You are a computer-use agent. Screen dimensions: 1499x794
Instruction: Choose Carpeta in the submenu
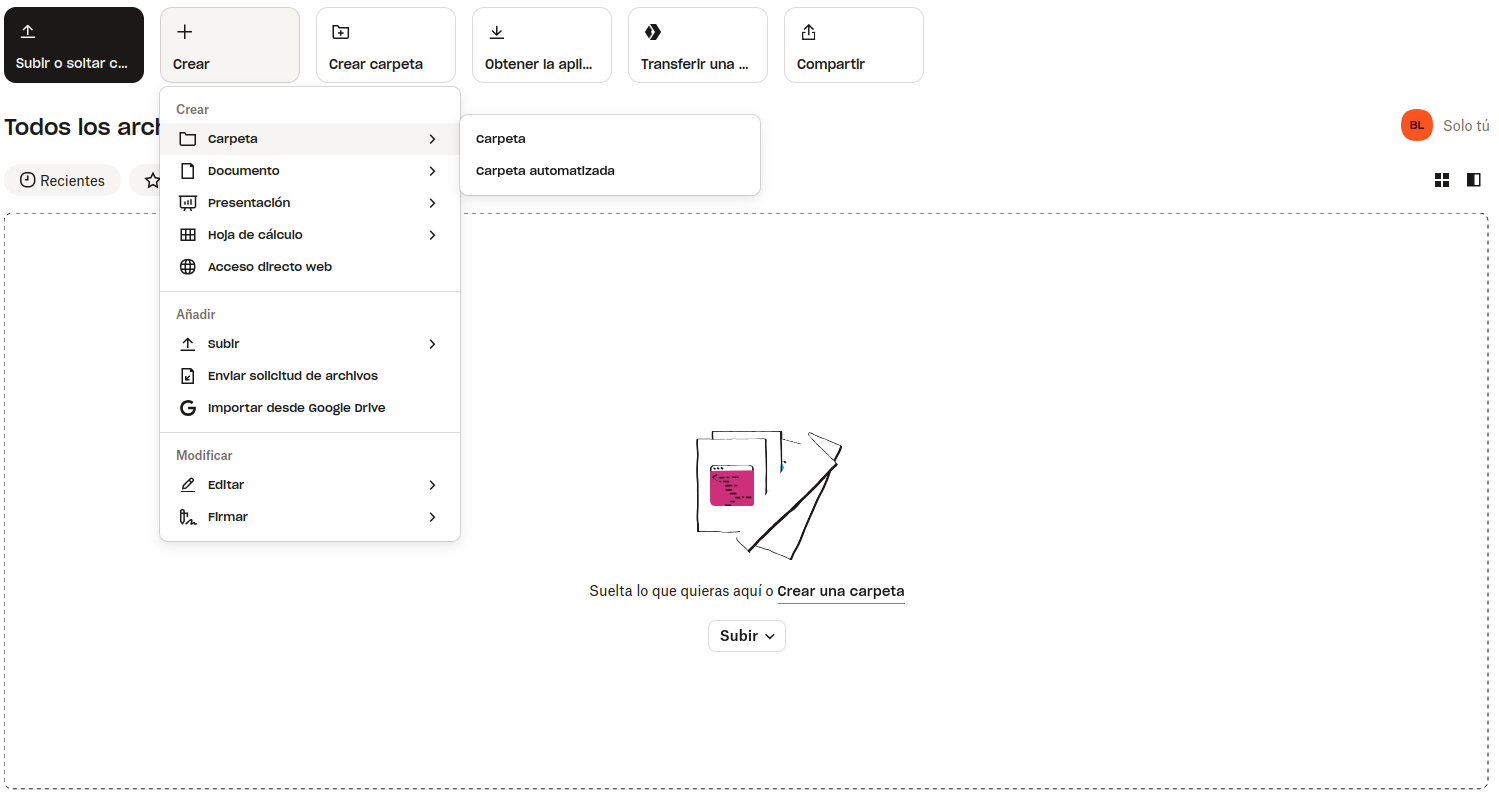[x=501, y=139]
